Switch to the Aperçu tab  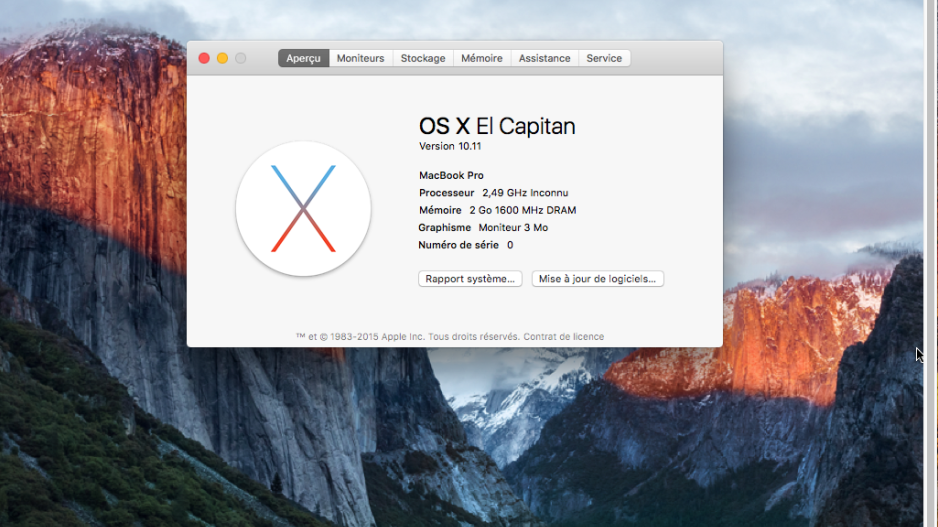pyautogui.click(x=303, y=58)
